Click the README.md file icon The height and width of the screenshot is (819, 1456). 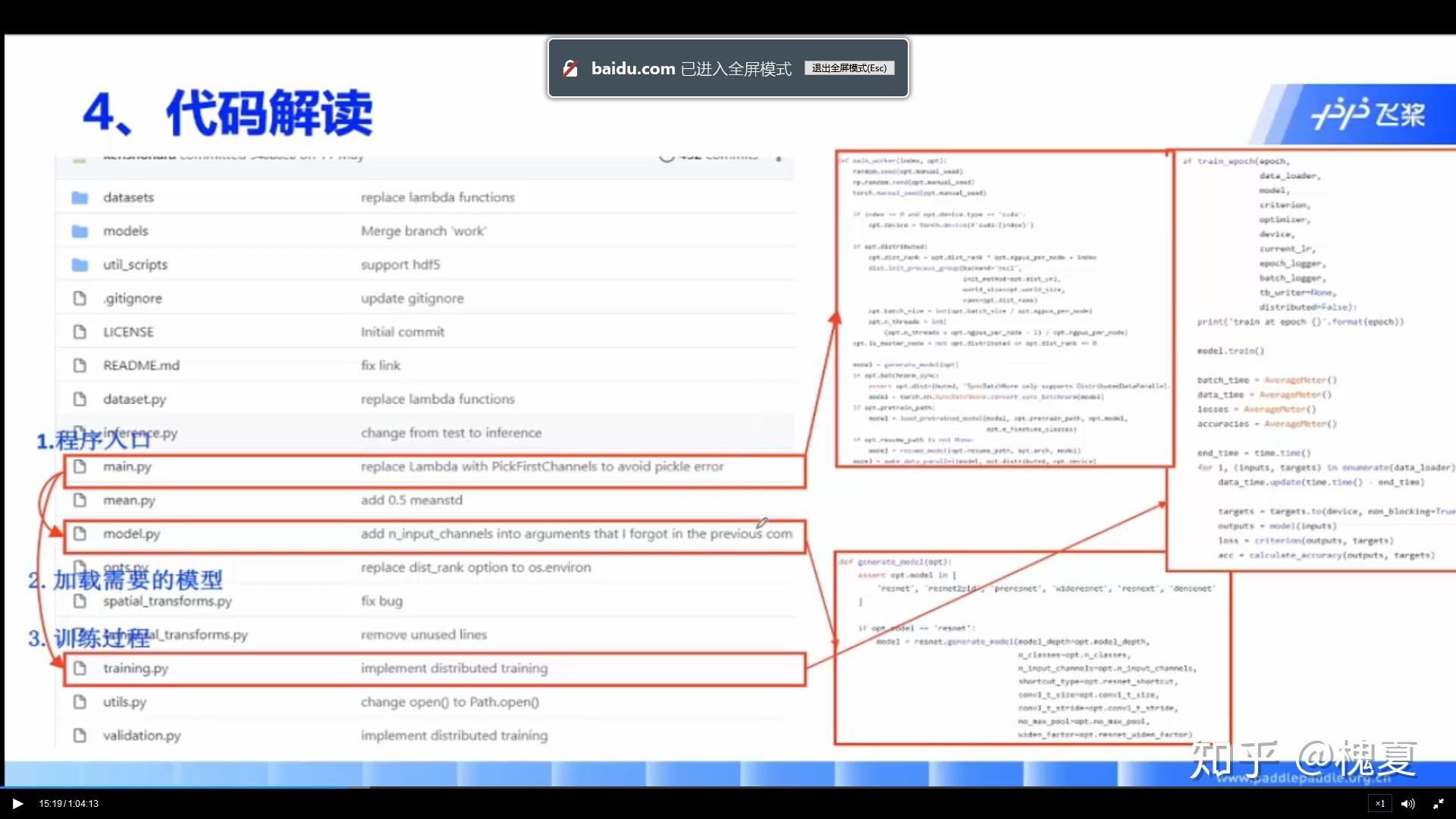[x=80, y=366]
